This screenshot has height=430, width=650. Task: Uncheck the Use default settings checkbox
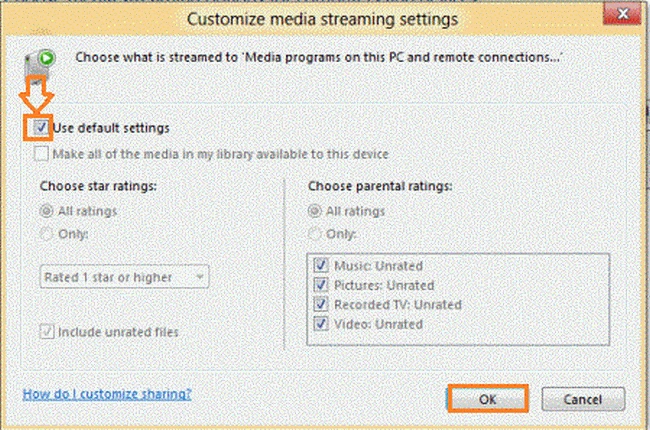(41, 127)
